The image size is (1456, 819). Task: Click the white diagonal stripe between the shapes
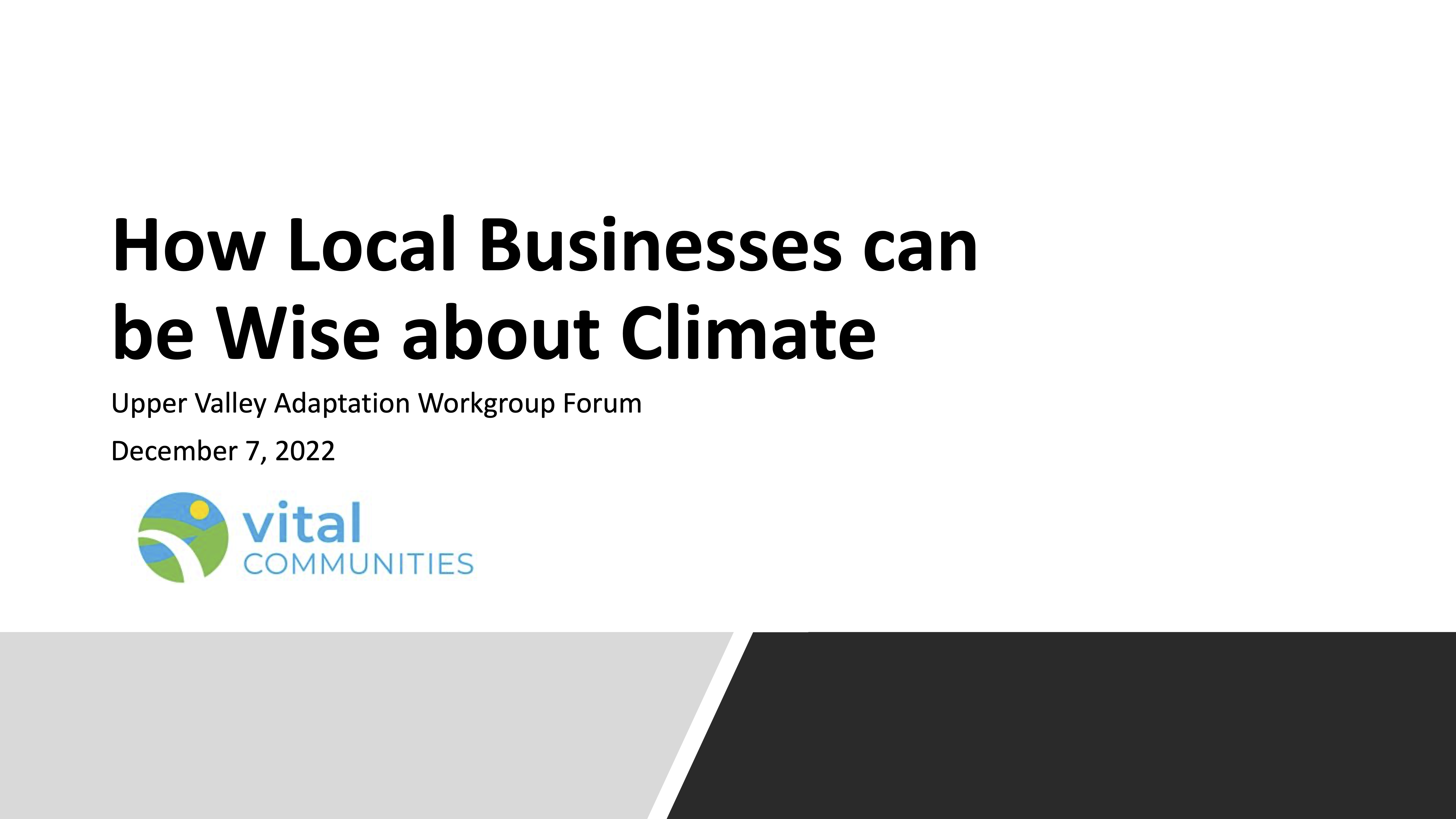[700, 725]
